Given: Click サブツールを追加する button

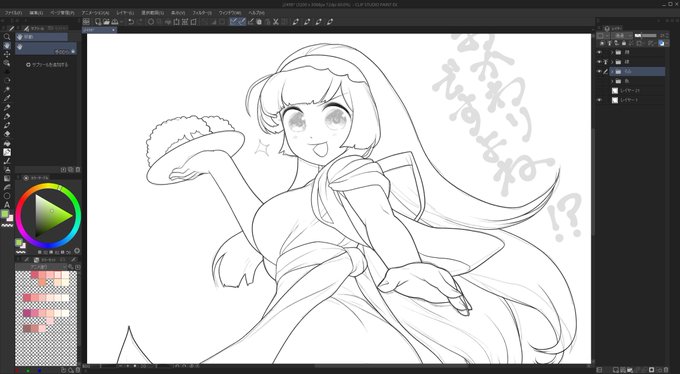Looking at the screenshot, I should 47,65.
